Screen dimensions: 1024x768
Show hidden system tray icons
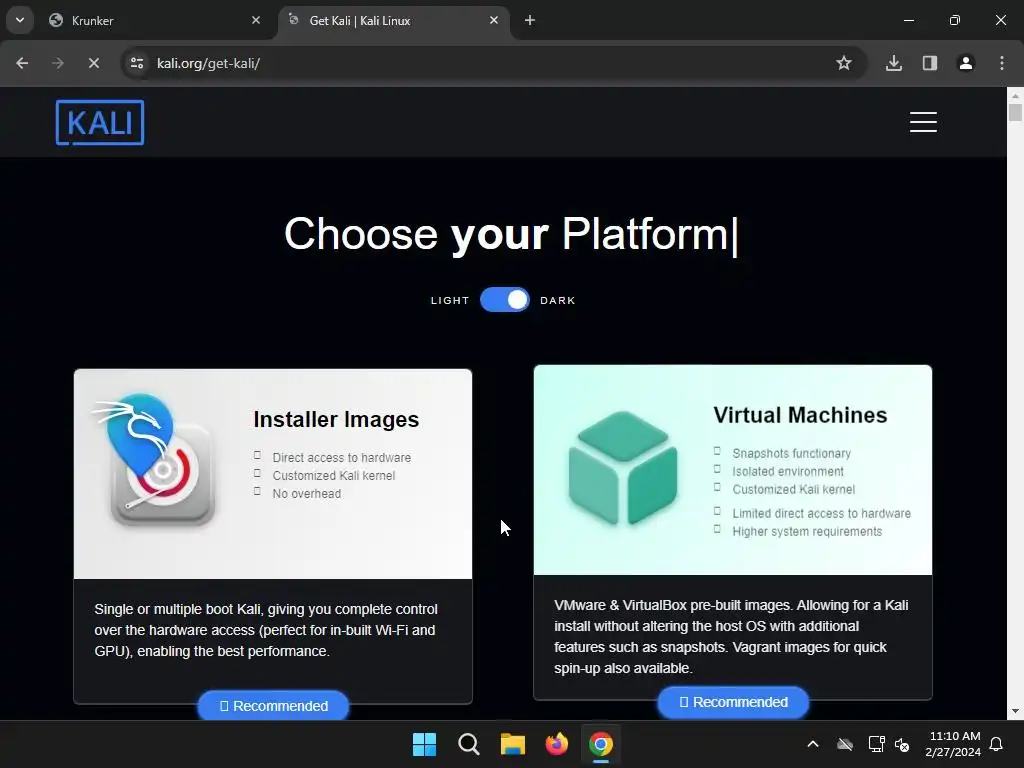tap(813, 744)
